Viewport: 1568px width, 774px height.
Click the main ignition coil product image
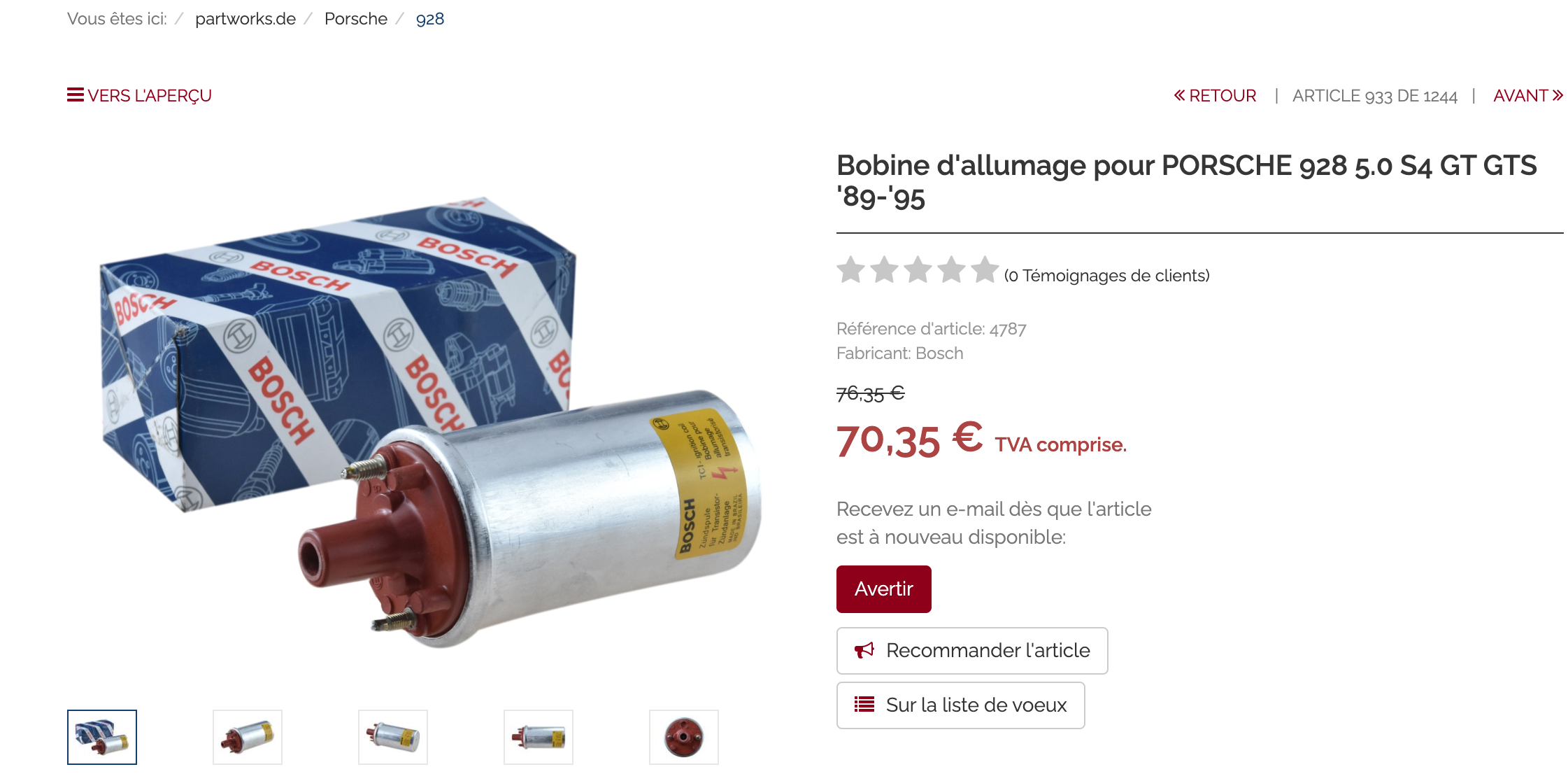(430, 421)
